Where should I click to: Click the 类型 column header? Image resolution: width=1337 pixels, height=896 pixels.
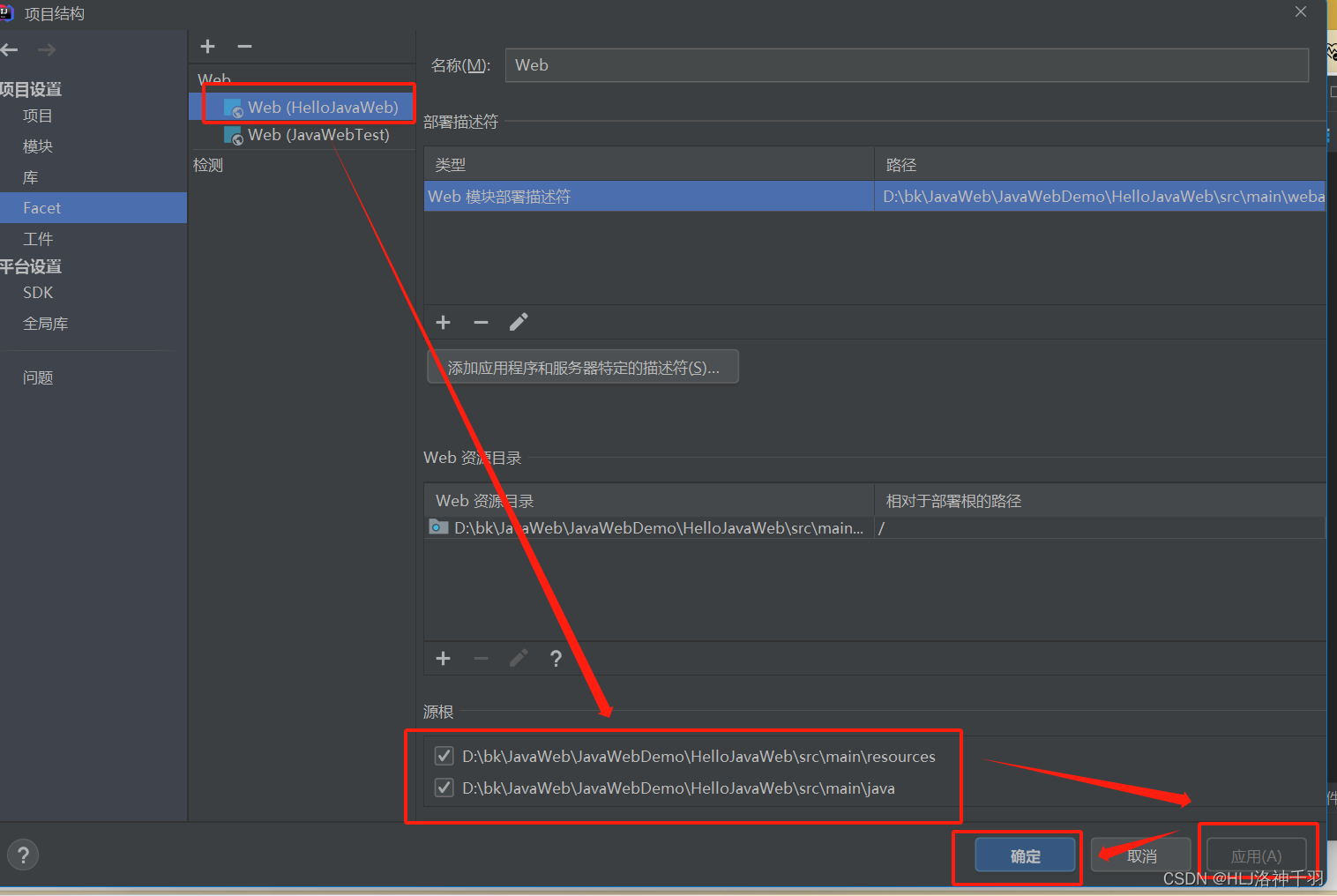[x=649, y=165]
